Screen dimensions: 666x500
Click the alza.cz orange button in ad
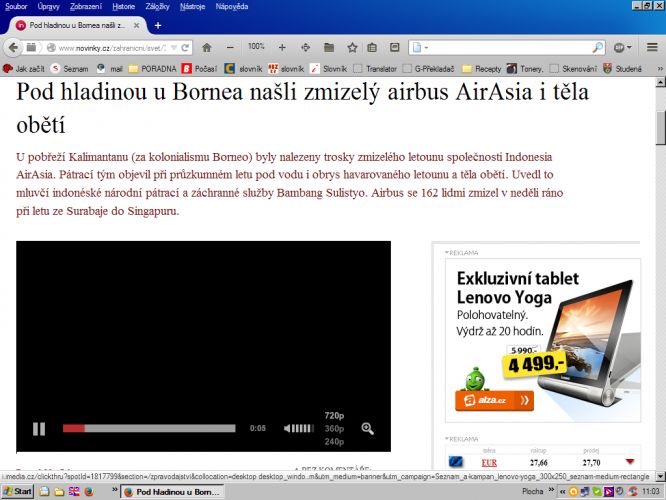click(494, 400)
